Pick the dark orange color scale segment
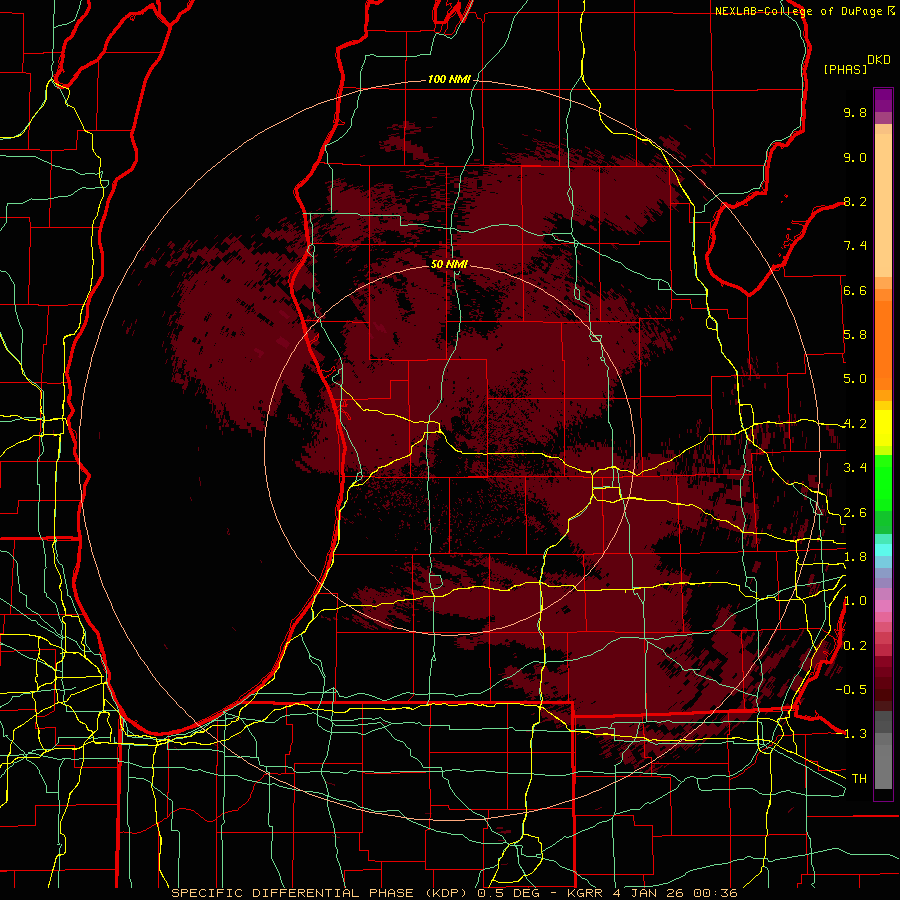Image resolution: width=900 pixels, height=900 pixels. click(883, 345)
